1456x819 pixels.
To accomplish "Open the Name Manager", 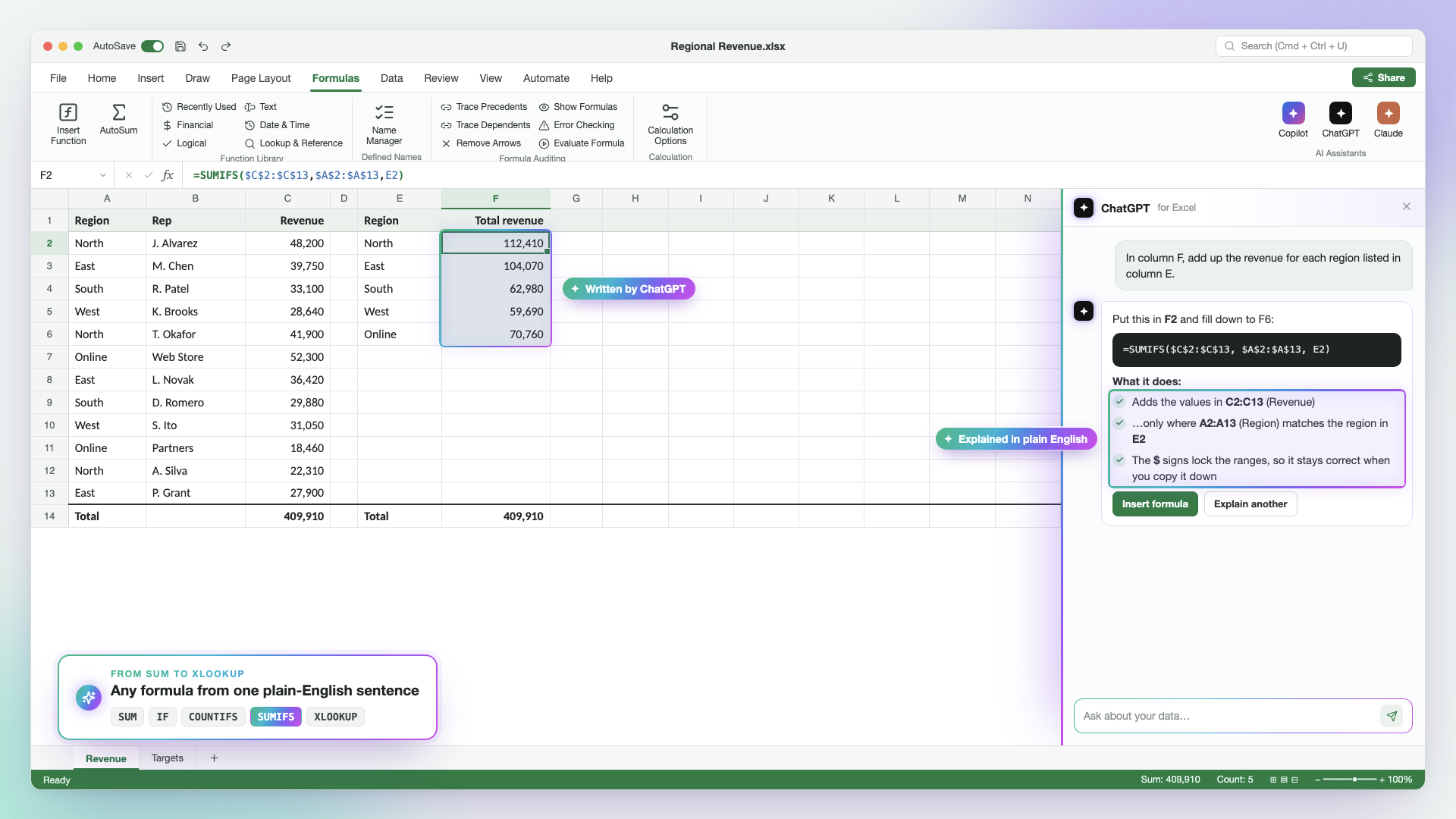I will 384,124.
